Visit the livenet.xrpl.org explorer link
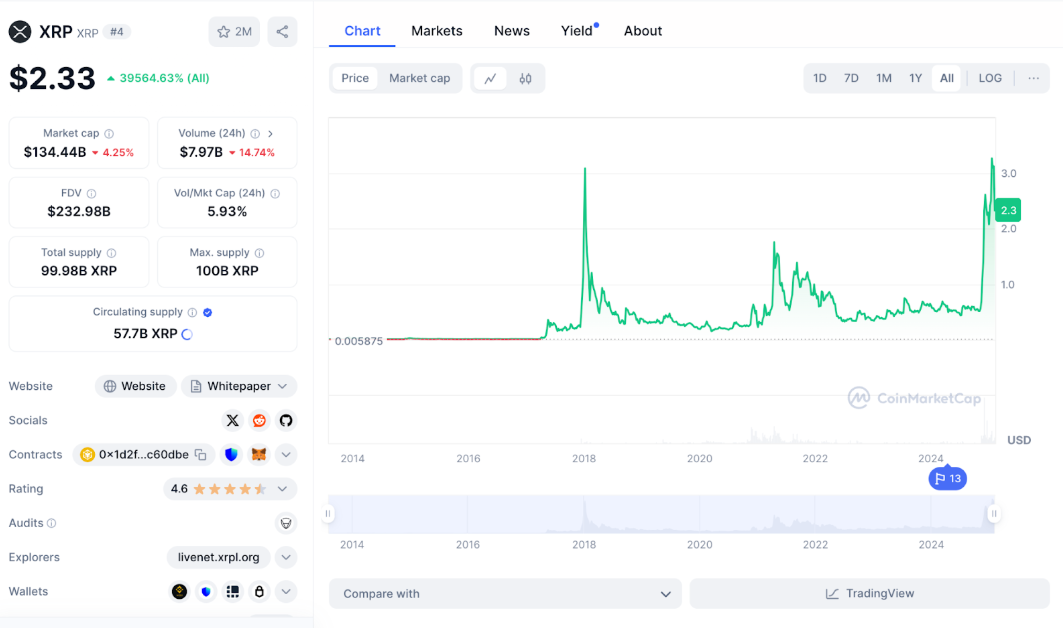The height and width of the screenshot is (634, 1063). coord(219,557)
